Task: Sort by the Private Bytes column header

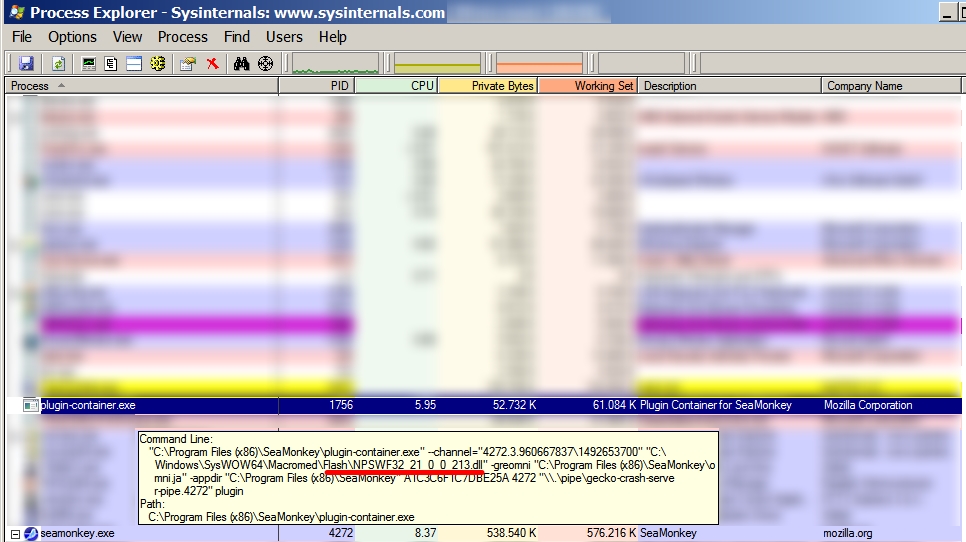Action: click(x=488, y=86)
